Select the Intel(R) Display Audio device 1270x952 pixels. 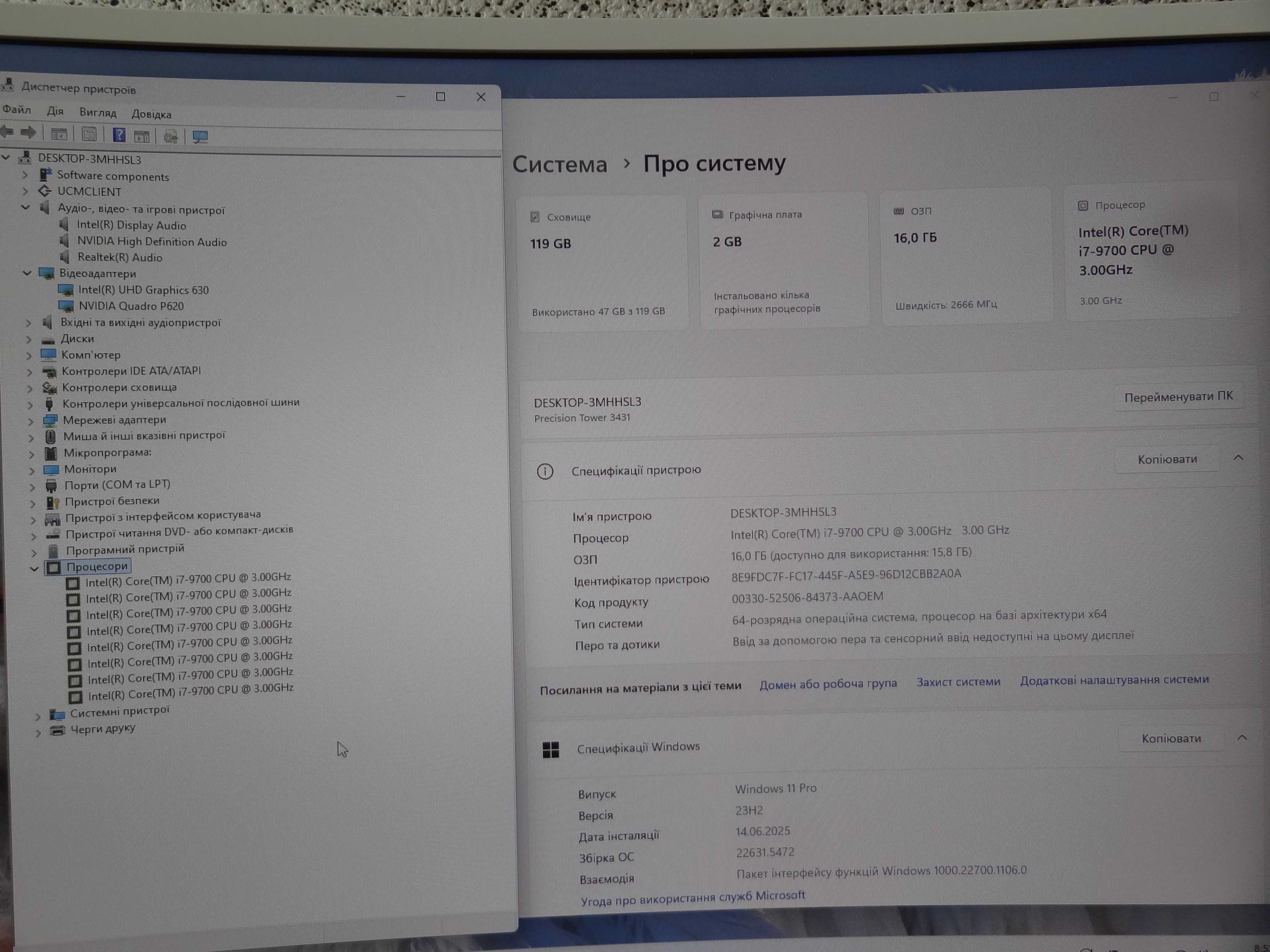(x=131, y=225)
